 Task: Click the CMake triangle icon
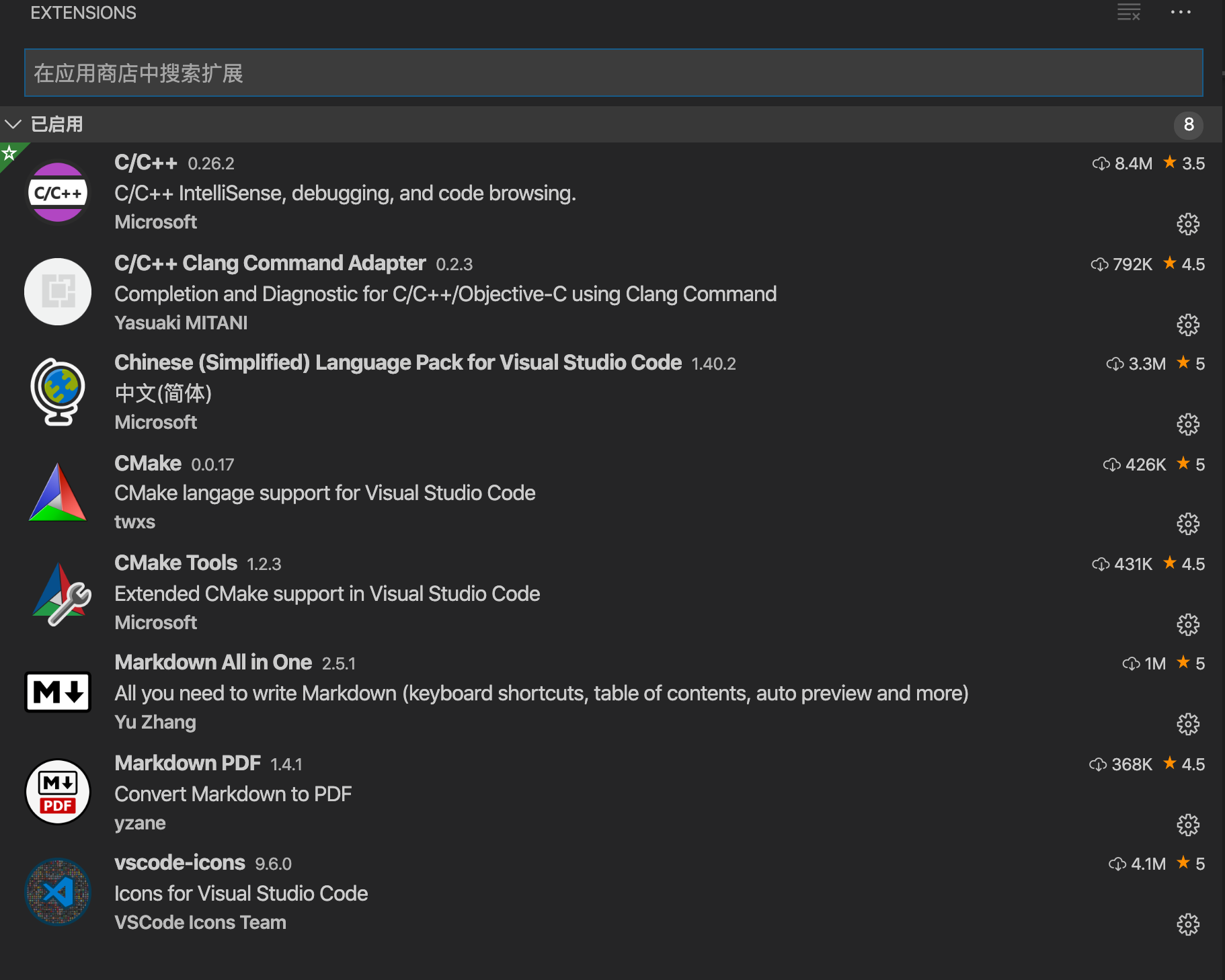click(58, 492)
